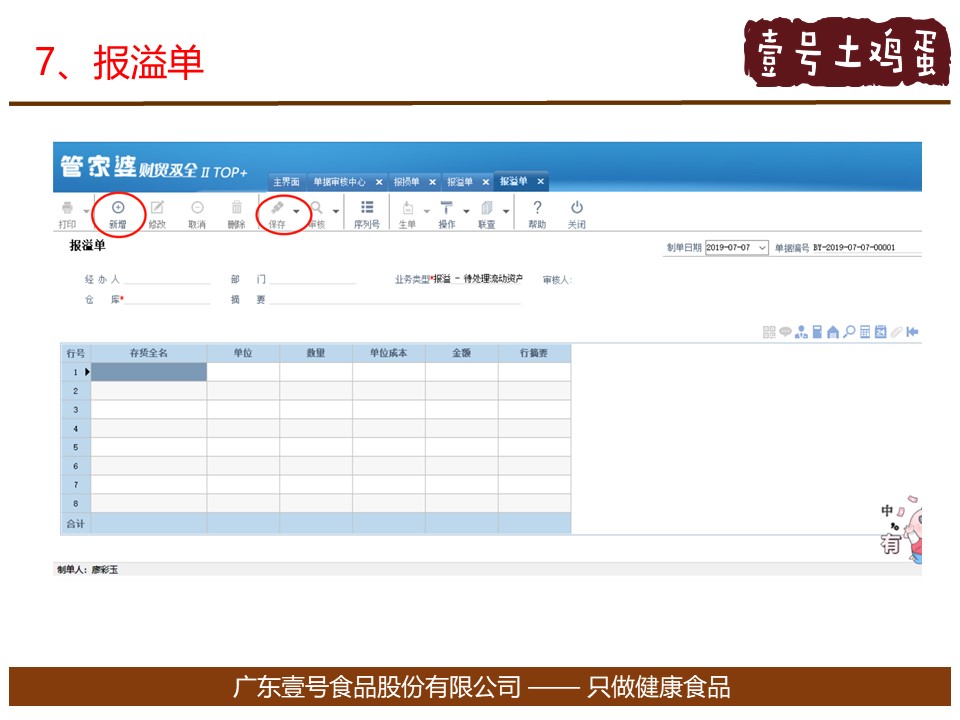Click the 取消 (Cancel) toolbar icon

click(197, 208)
